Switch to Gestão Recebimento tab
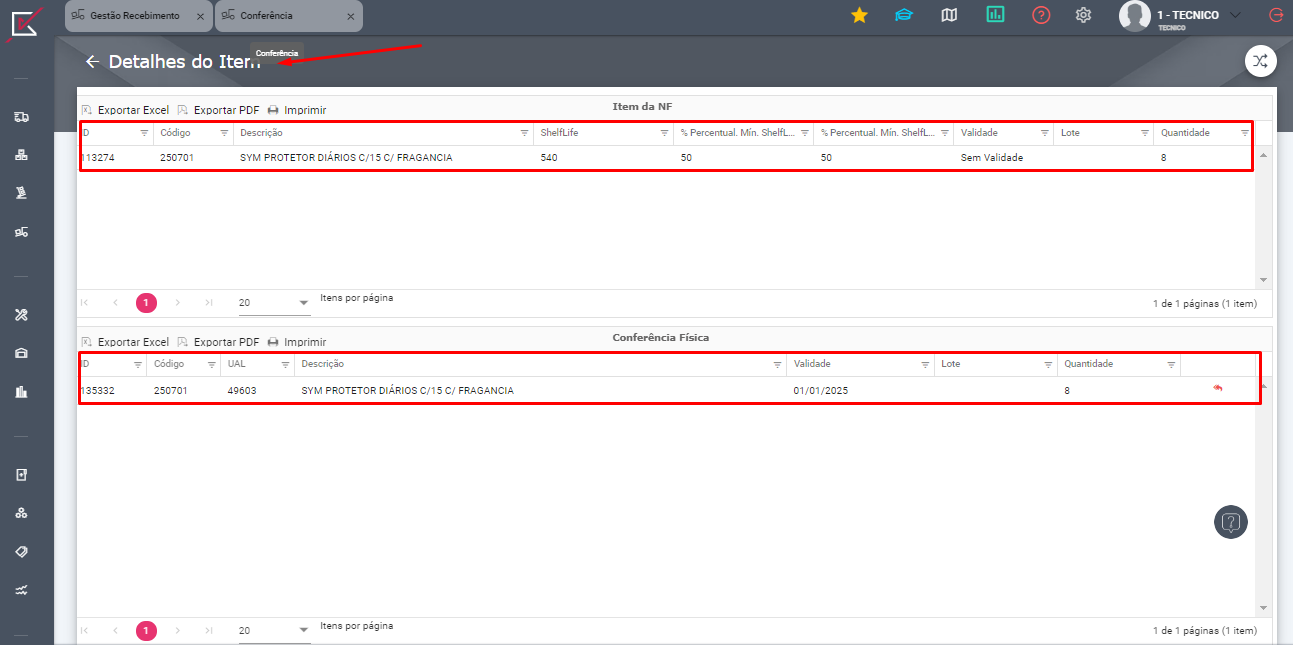The image size is (1293, 645). (134, 16)
